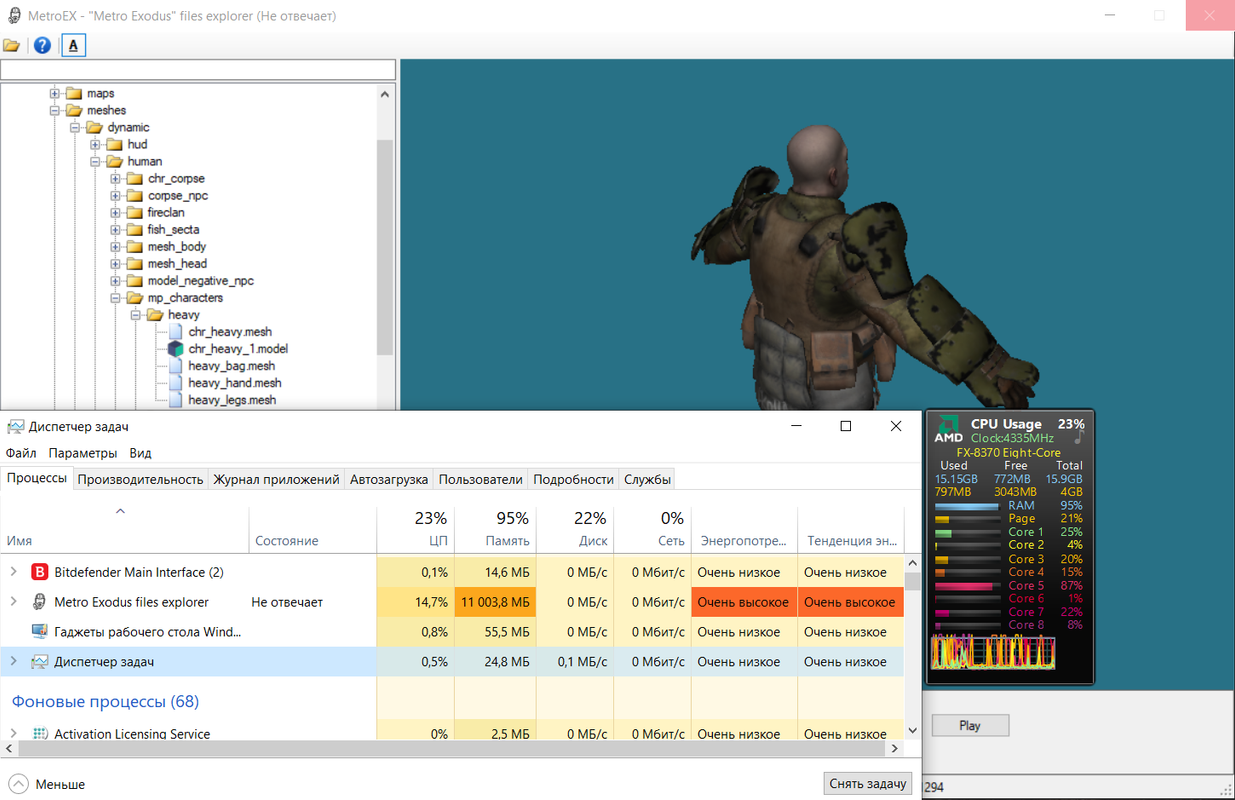Switch to the Подробности tab
The image size is (1235, 800).
573,479
